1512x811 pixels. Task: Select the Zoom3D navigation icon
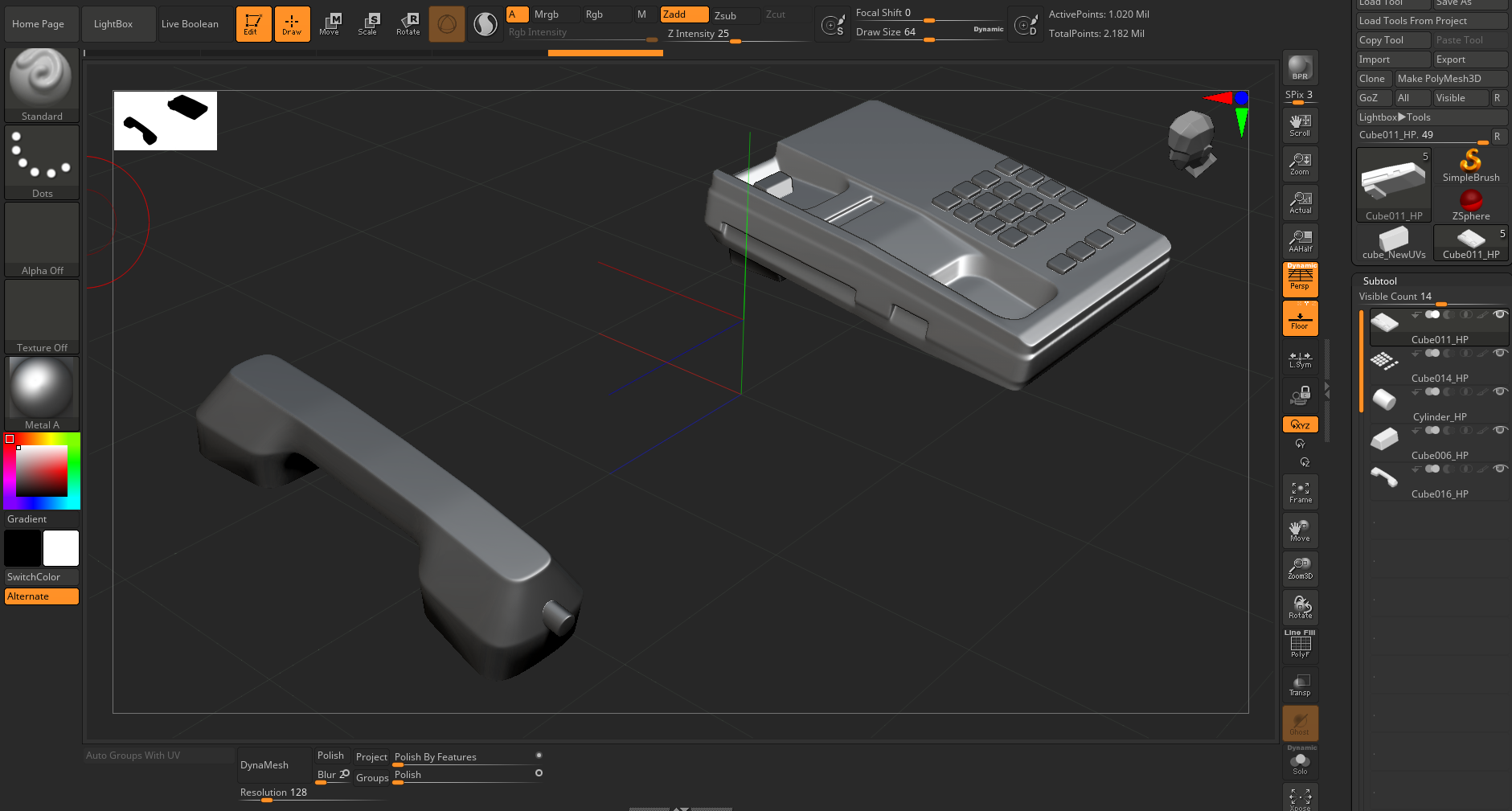coord(1300,569)
